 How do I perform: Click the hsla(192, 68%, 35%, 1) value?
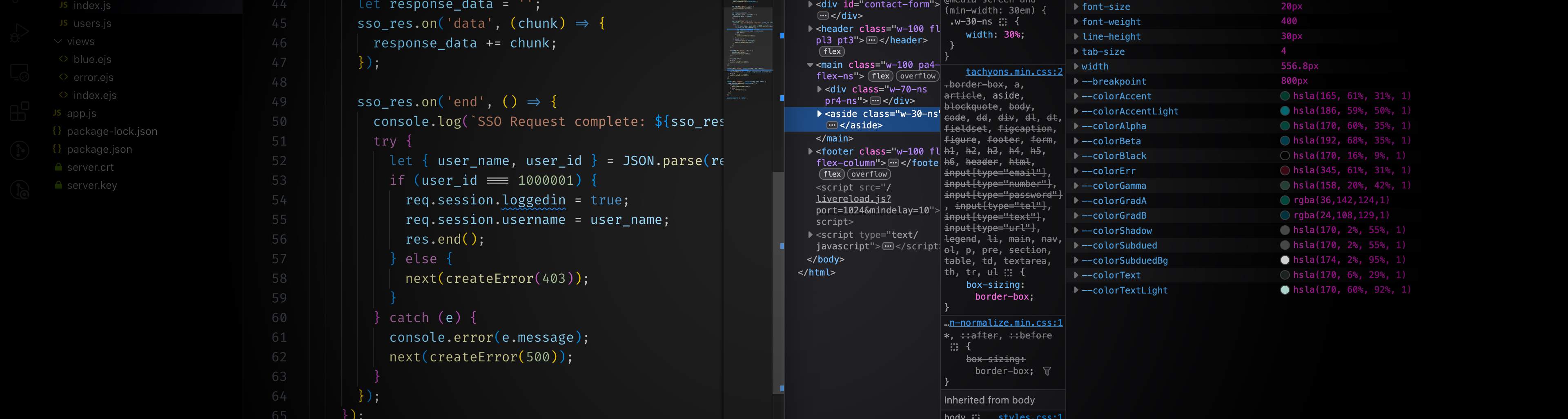(x=1352, y=141)
